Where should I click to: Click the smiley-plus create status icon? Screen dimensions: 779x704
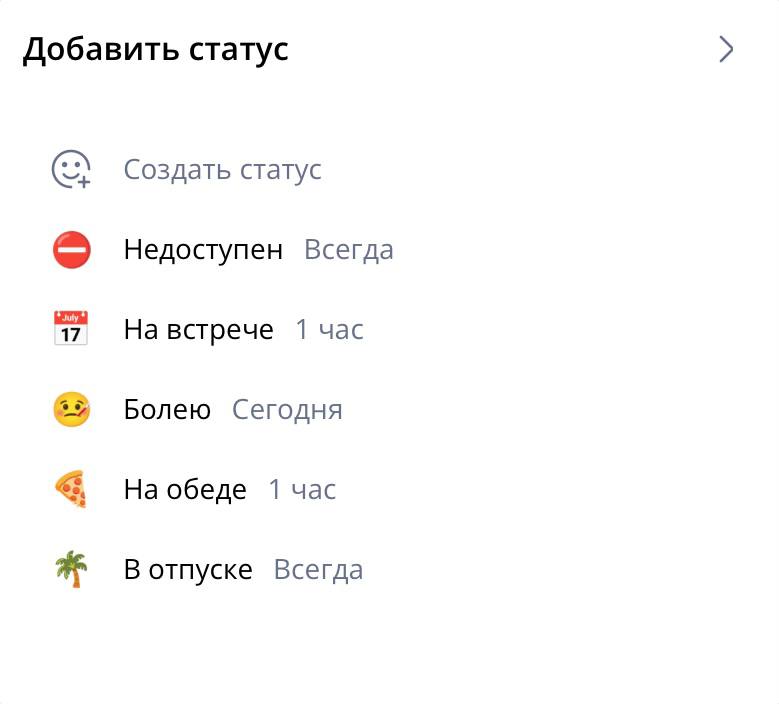coord(71,170)
